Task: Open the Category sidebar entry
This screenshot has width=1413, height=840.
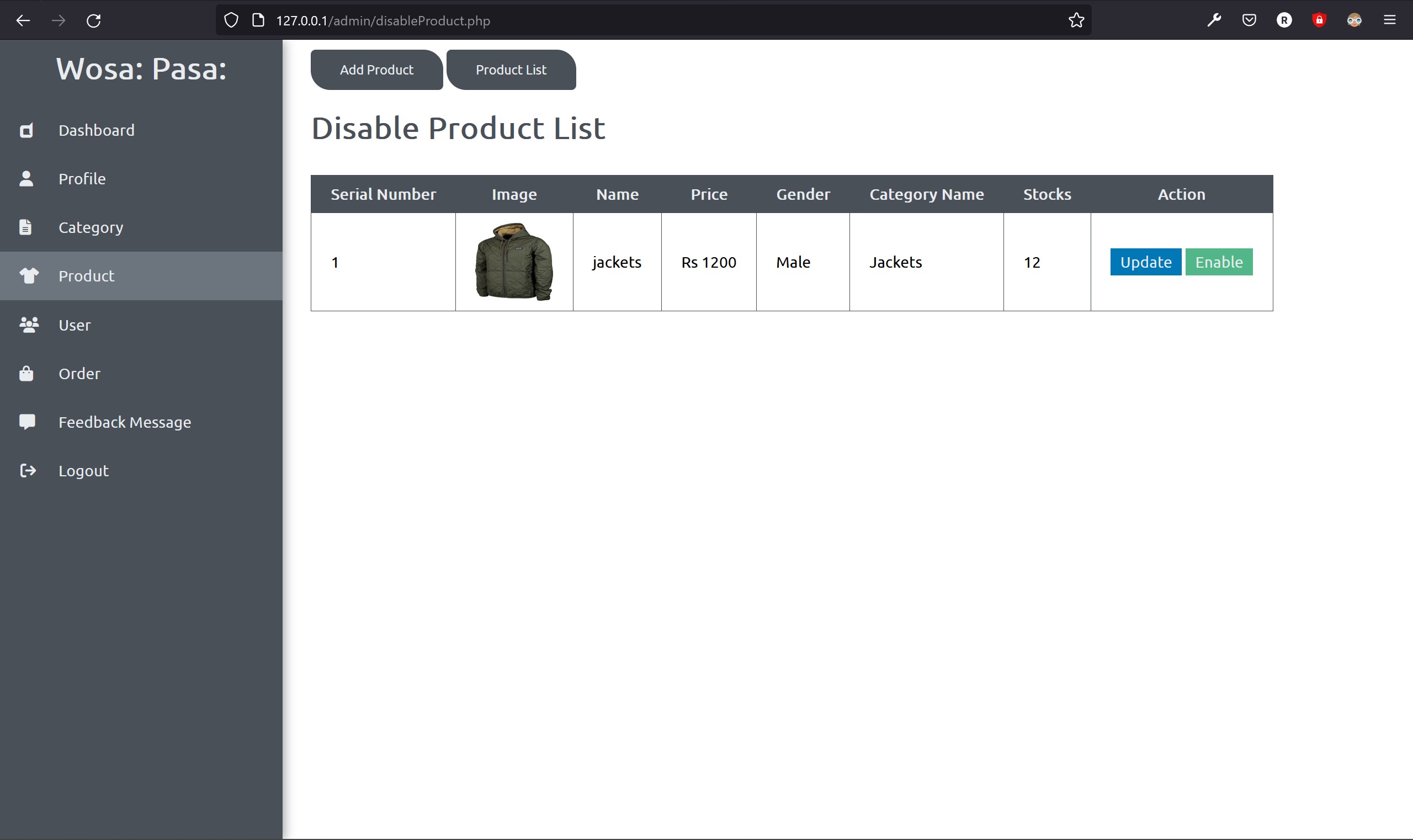Action: (91, 227)
